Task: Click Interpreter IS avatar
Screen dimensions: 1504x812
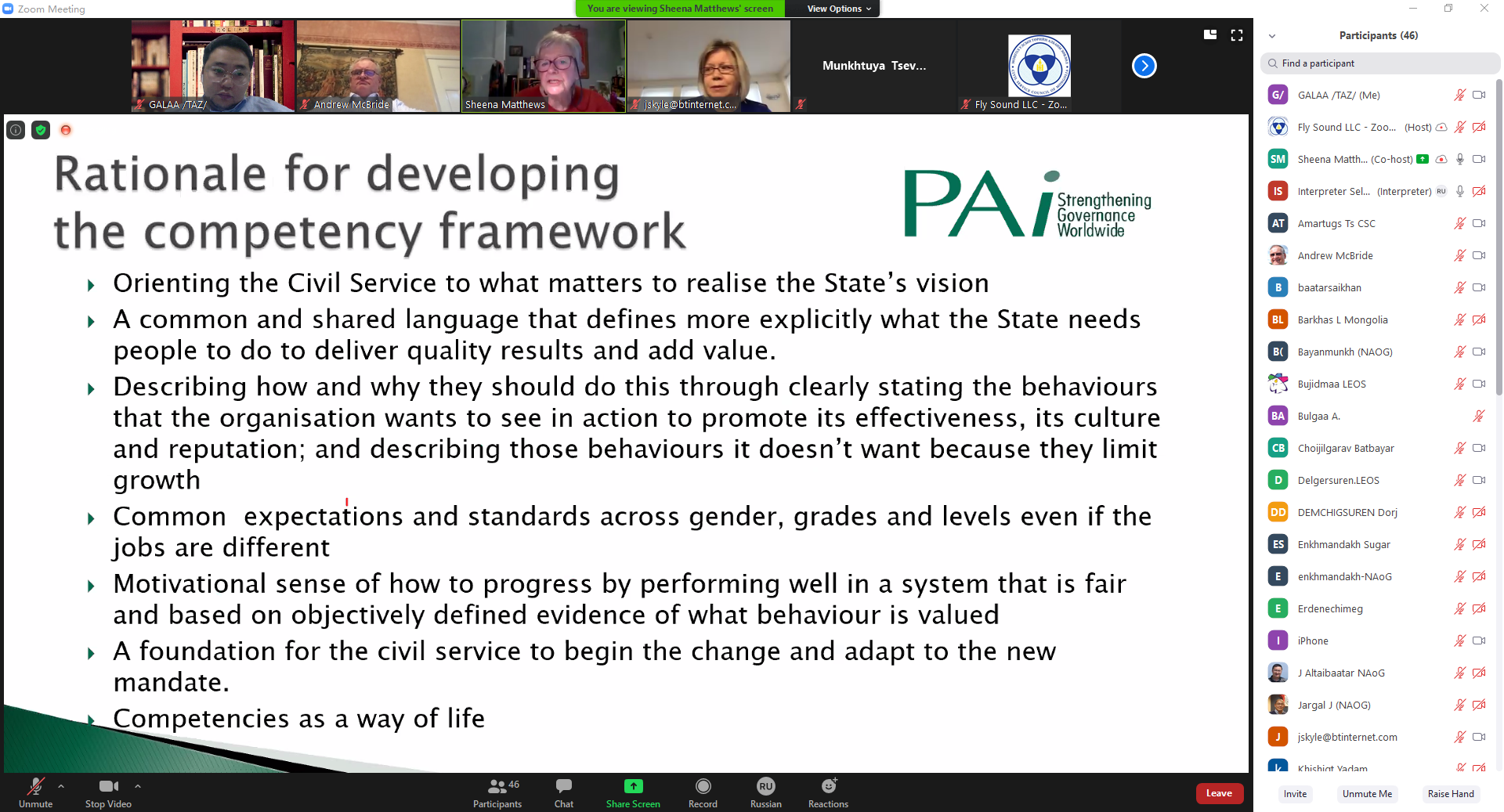Action: 1278,191
